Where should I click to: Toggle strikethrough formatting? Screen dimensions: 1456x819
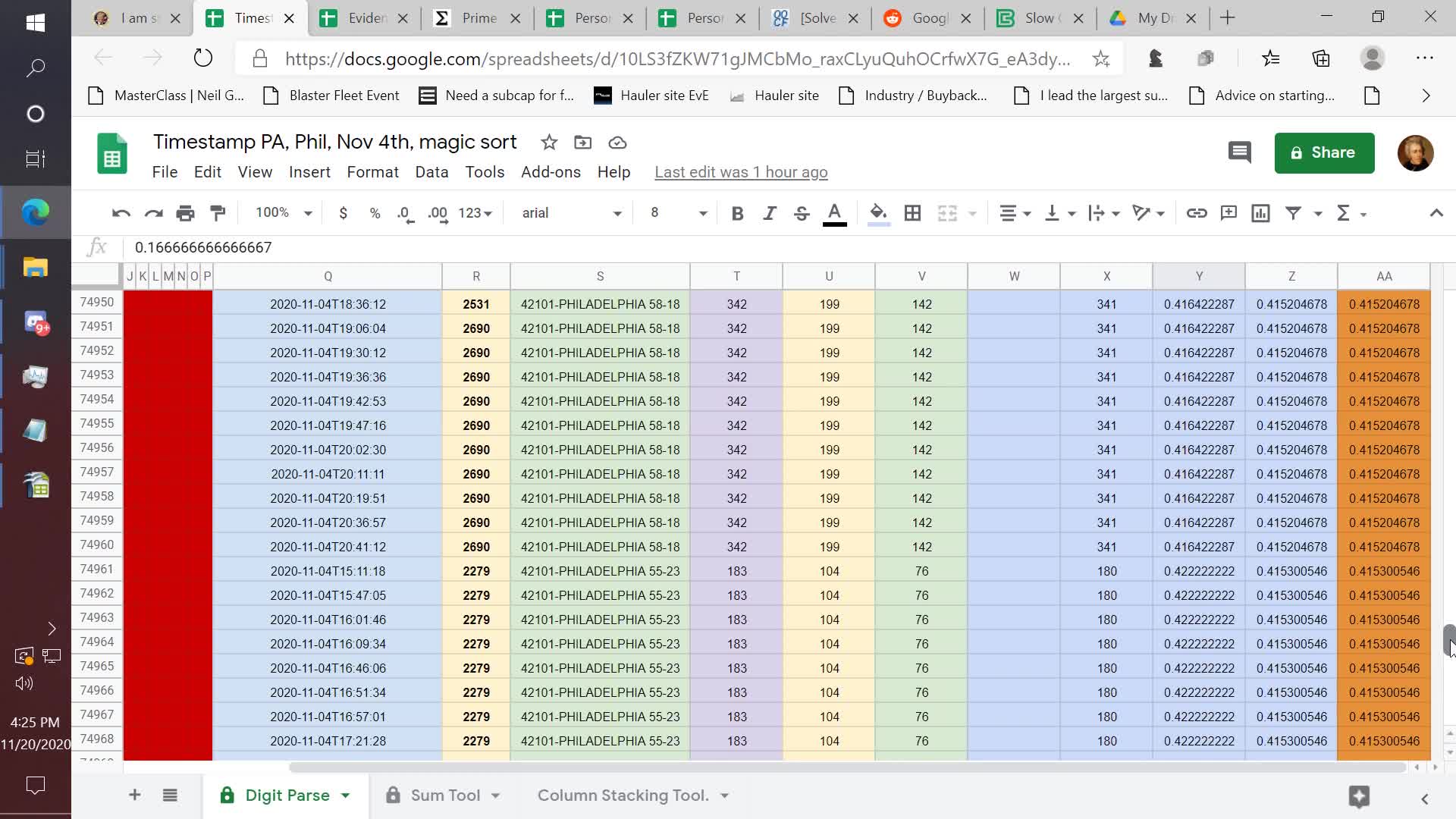pyautogui.click(x=802, y=213)
